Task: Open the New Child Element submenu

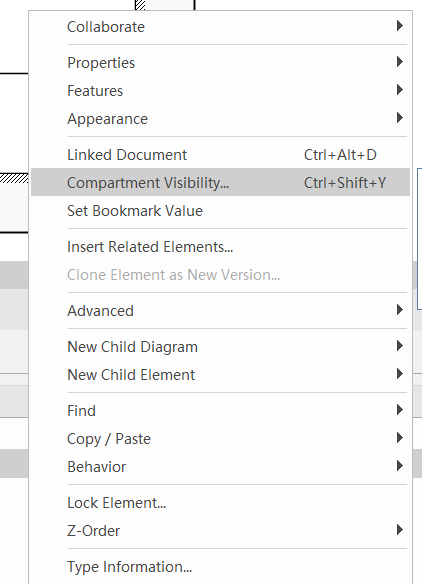Action: pos(220,375)
